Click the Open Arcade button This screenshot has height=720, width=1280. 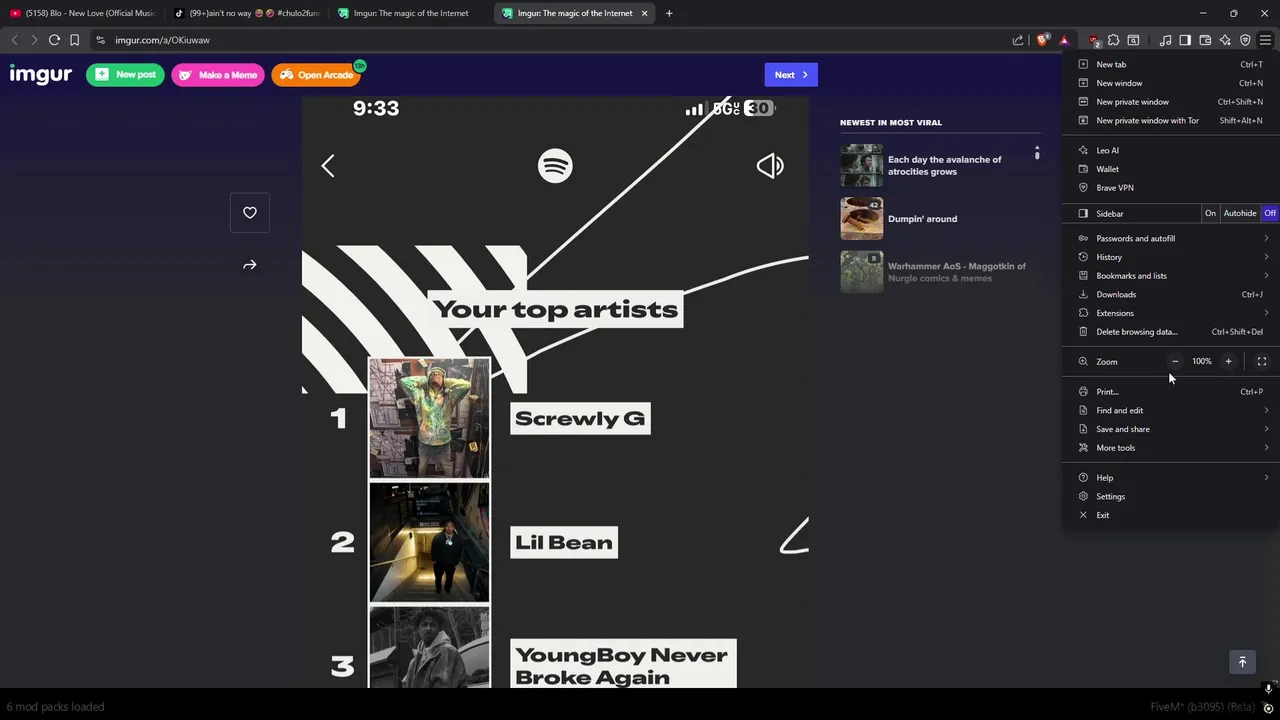point(316,75)
